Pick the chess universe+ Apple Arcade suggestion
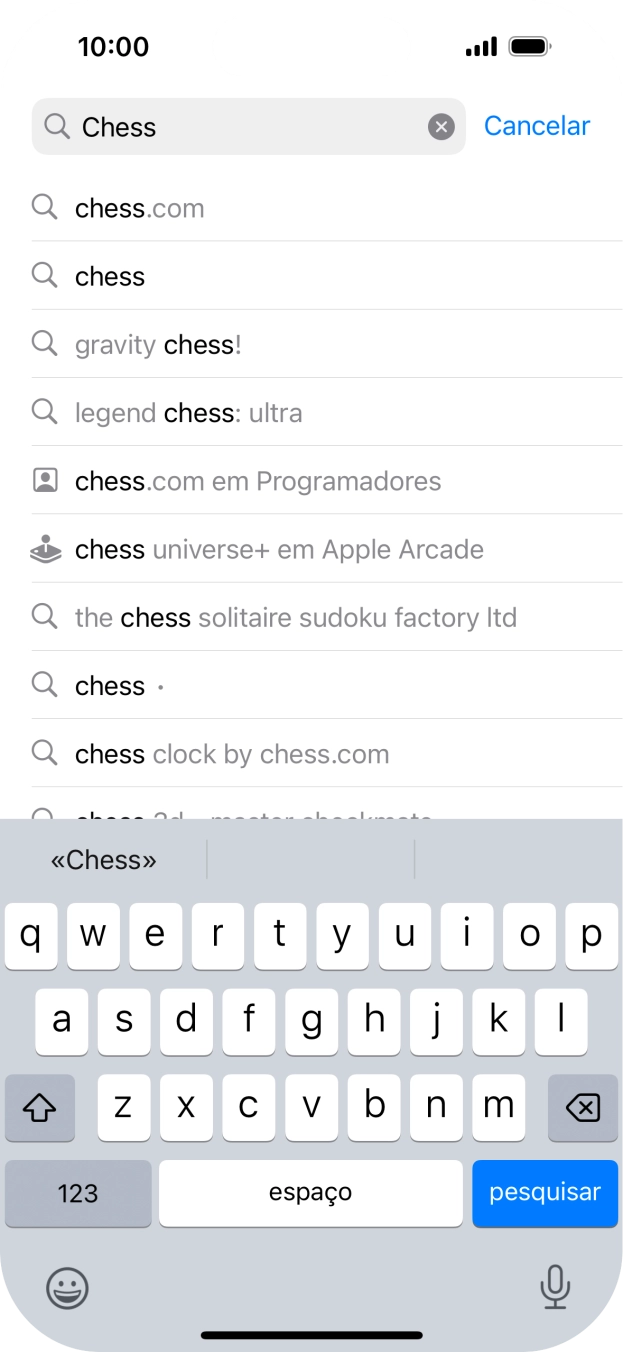Viewport: 623px width, 1352px height. coord(279,550)
